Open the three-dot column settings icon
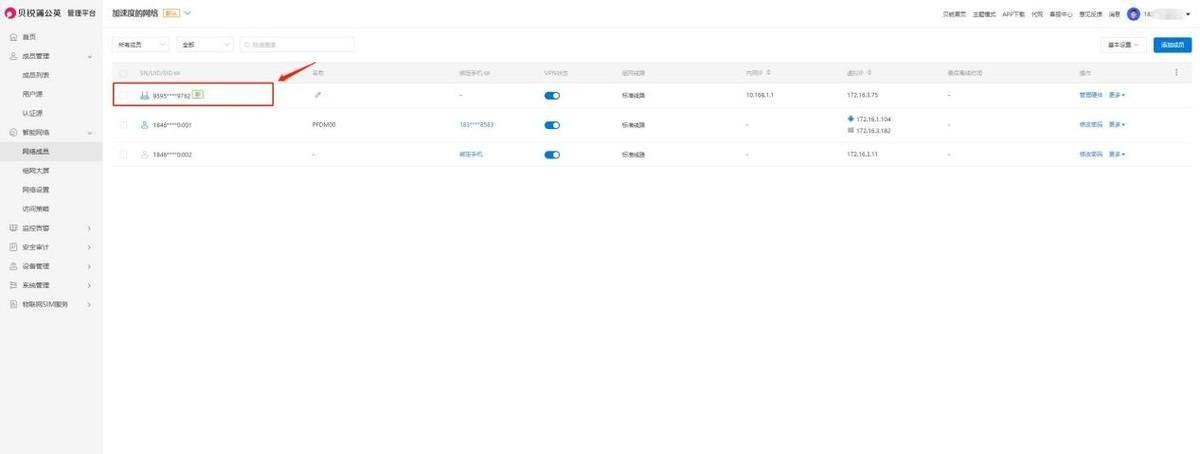 (1176, 72)
